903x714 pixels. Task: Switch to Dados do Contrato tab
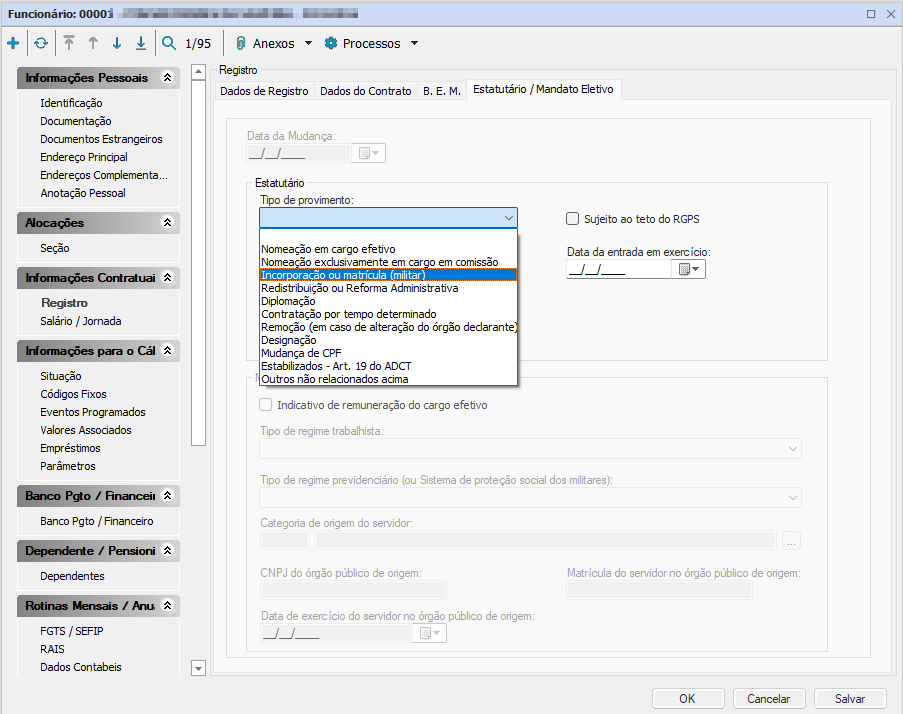pos(366,91)
